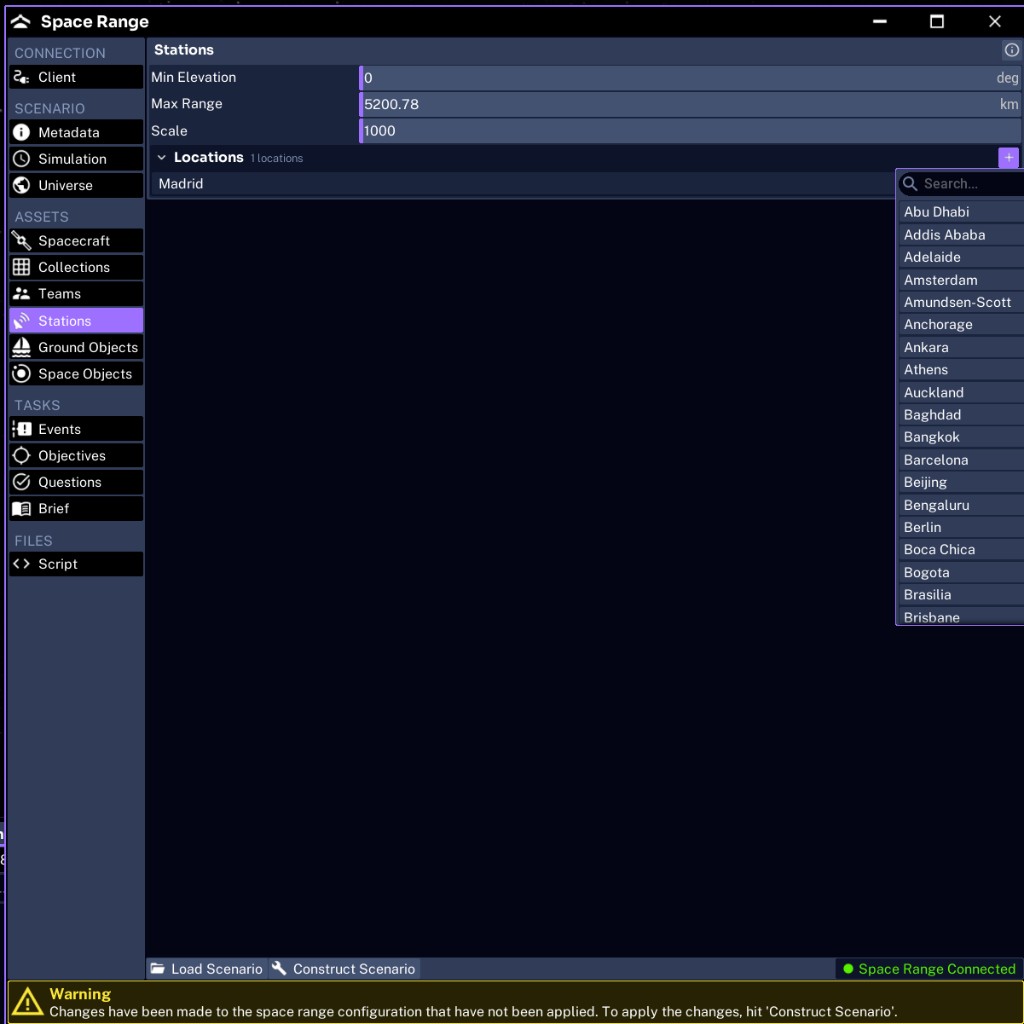
Task: Click the Stations antenna icon
Action: tap(22, 321)
